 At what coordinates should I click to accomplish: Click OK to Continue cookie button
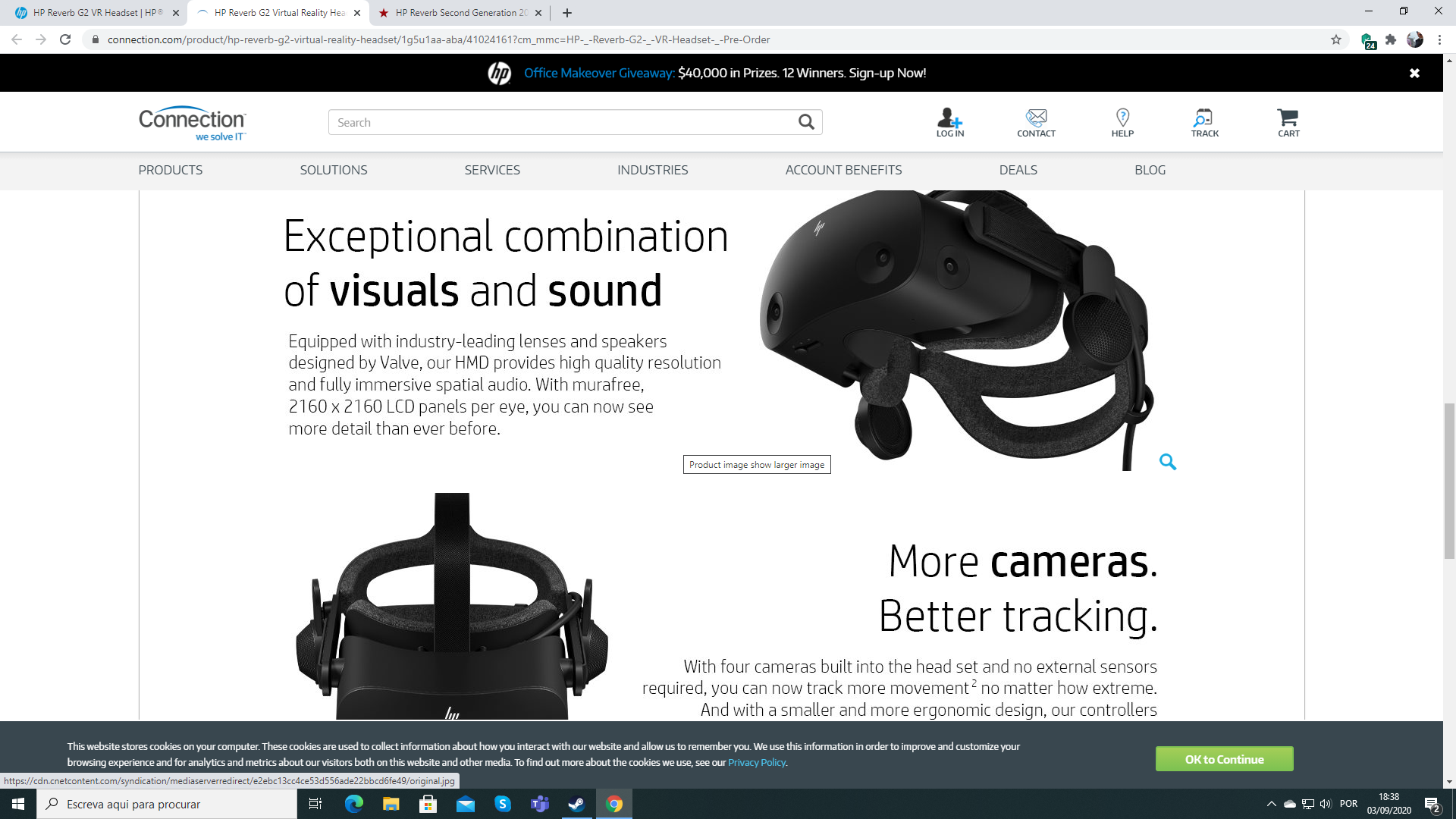point(1224,759)
